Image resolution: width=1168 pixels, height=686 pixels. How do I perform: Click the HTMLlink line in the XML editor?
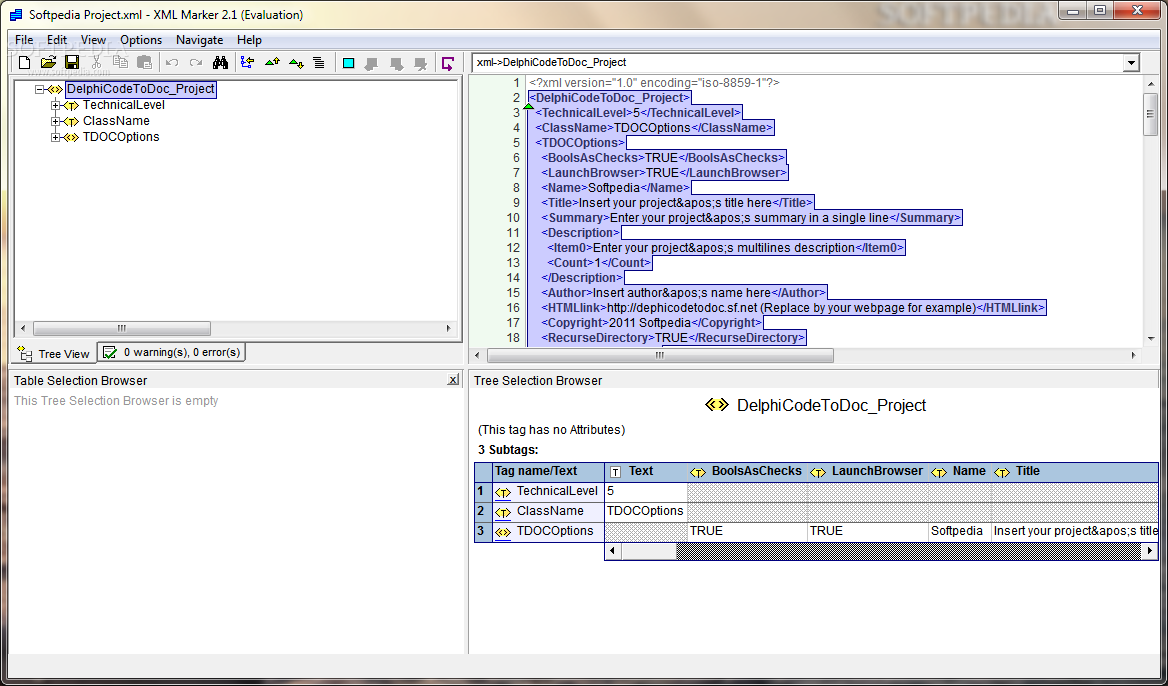(793, 308)
